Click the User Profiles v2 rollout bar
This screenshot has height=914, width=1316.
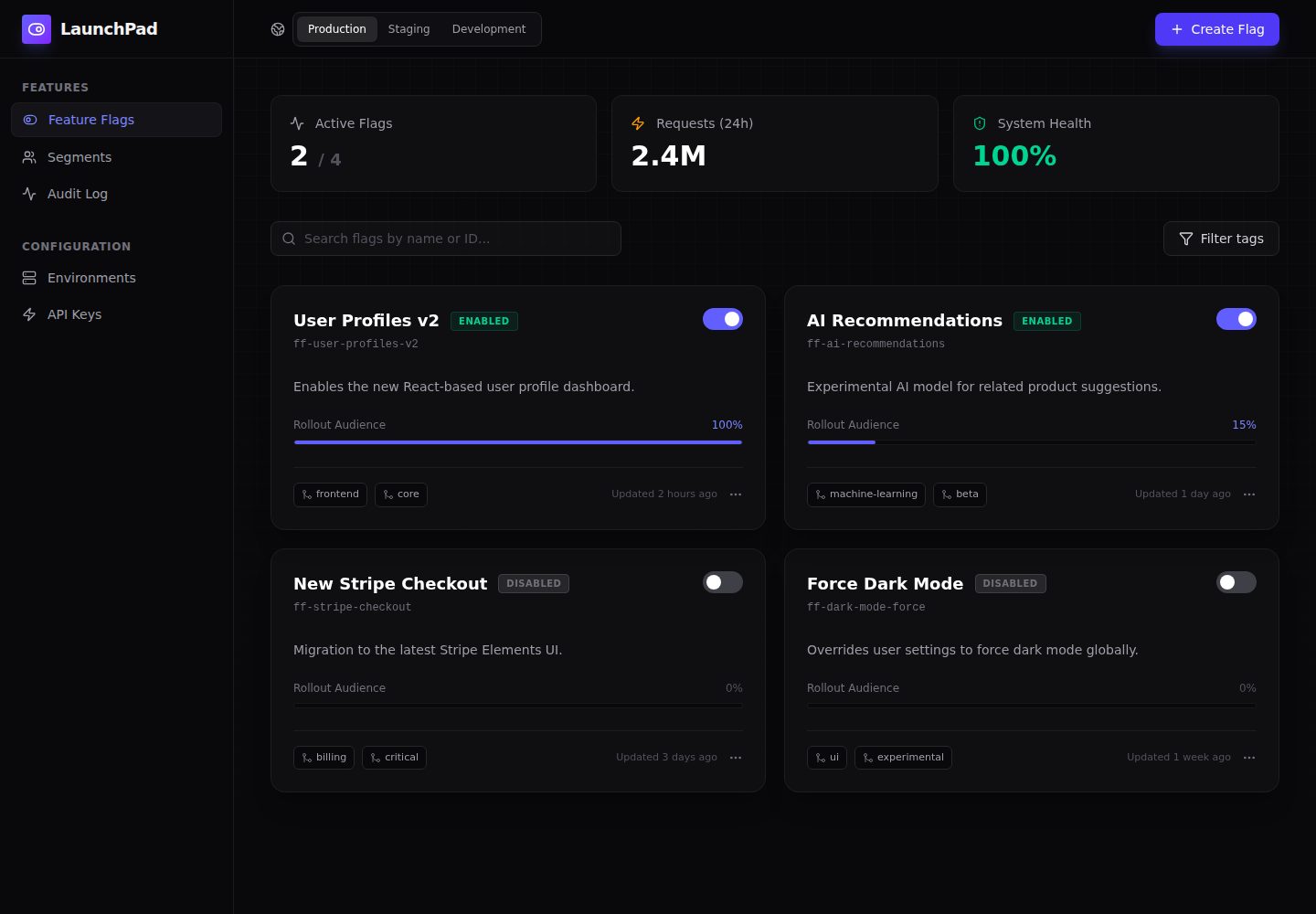click(x=518, y=442)
